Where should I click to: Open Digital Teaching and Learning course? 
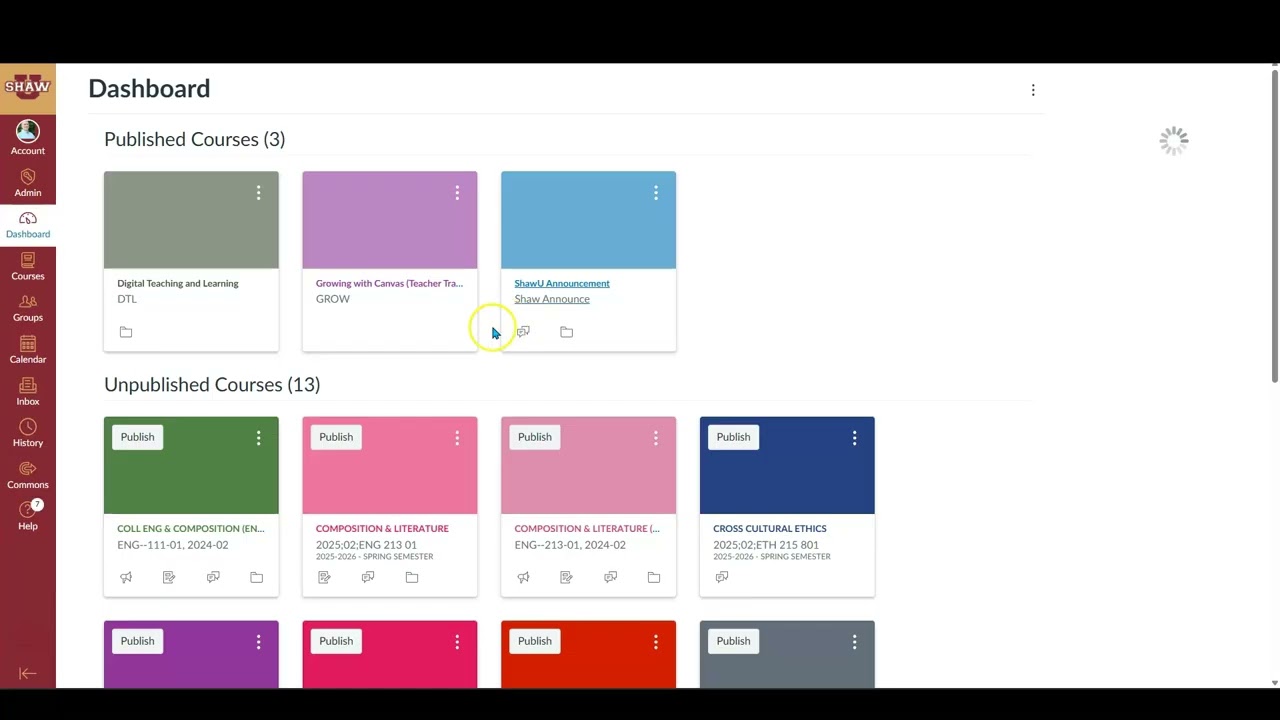click(x=178, y=283)
